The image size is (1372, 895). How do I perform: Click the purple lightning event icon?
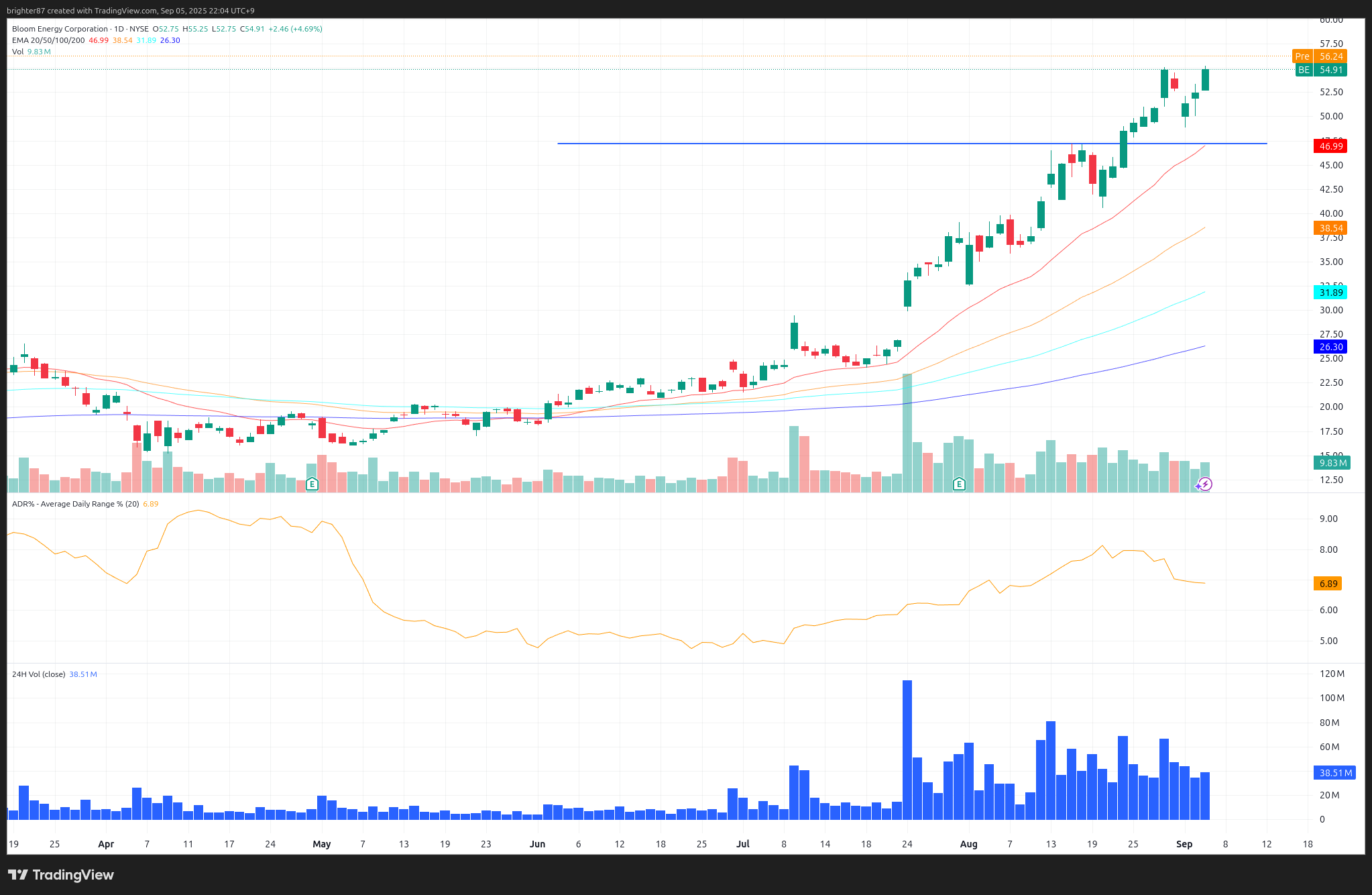tap(1205, 484)
